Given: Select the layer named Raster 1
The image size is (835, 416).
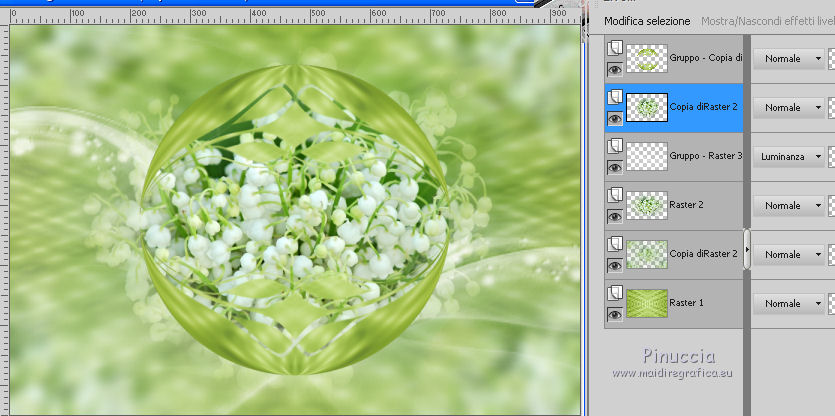Looking at the screenshot, I should [x=686, y=303].
